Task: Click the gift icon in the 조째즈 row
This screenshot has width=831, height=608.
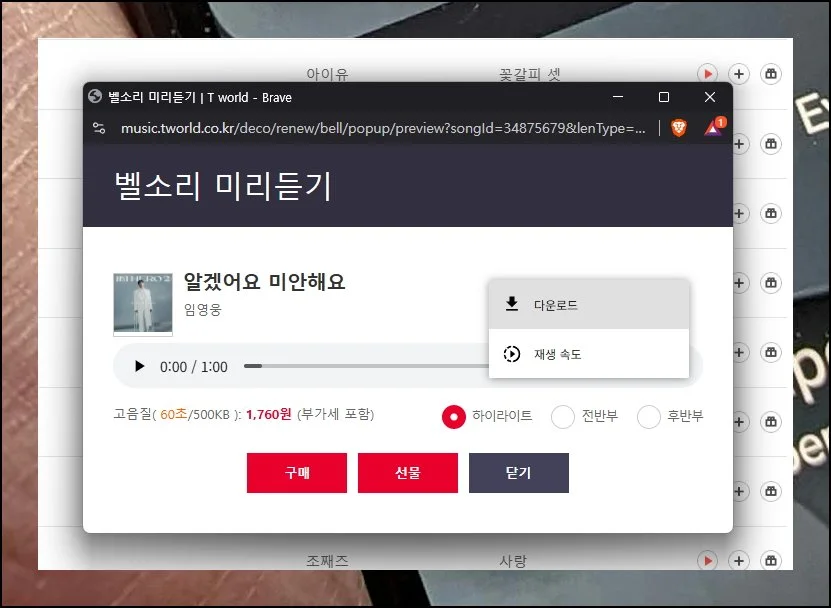Action: 770,562
